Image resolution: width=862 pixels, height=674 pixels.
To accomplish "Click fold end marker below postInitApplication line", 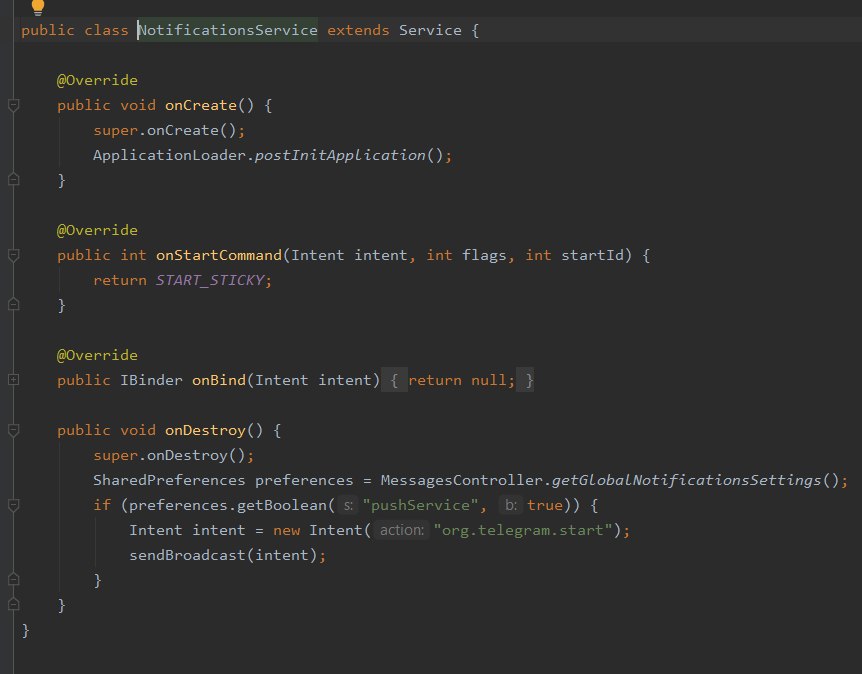I will 14,179.
